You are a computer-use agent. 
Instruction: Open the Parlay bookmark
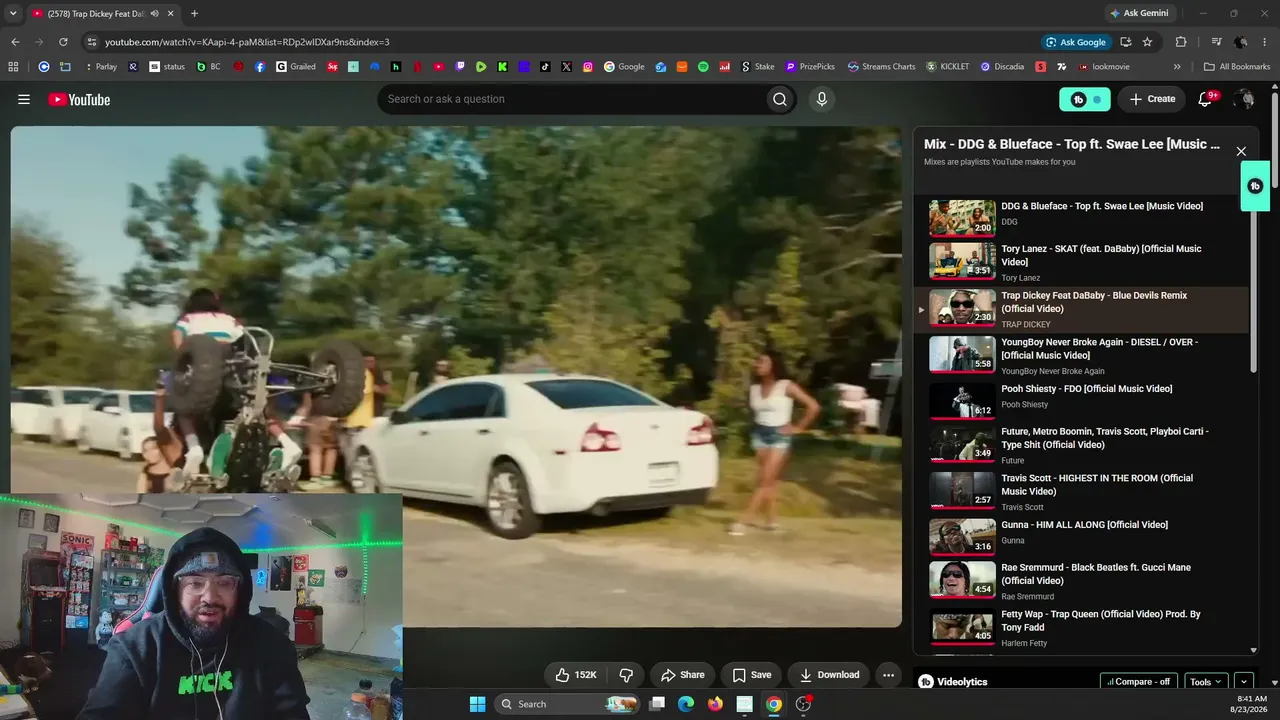click(x=99, y=67)
